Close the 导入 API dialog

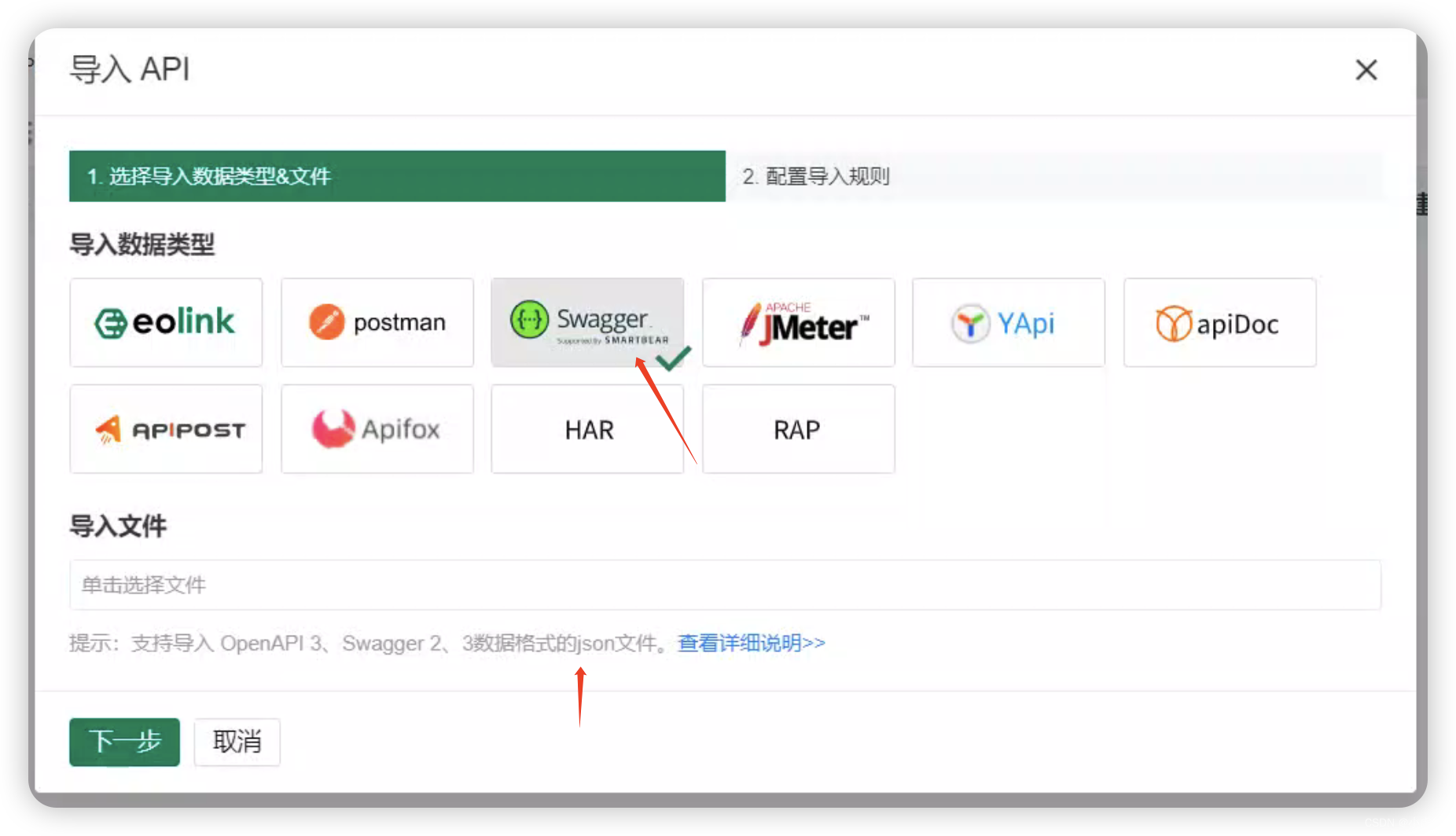tap(1366, 70)
